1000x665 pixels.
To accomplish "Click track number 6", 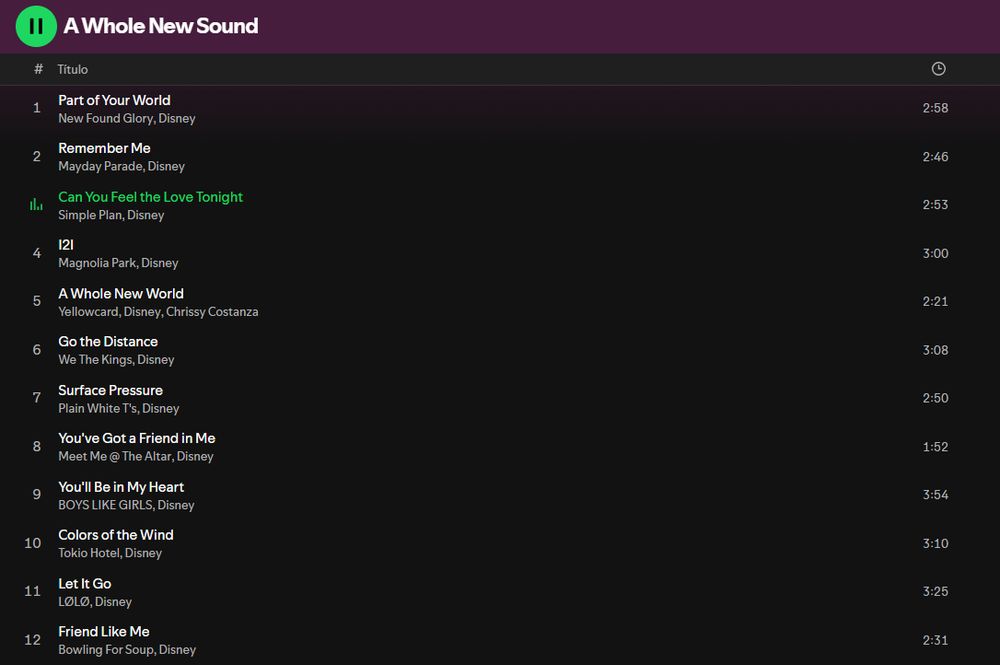I will 36,349.
